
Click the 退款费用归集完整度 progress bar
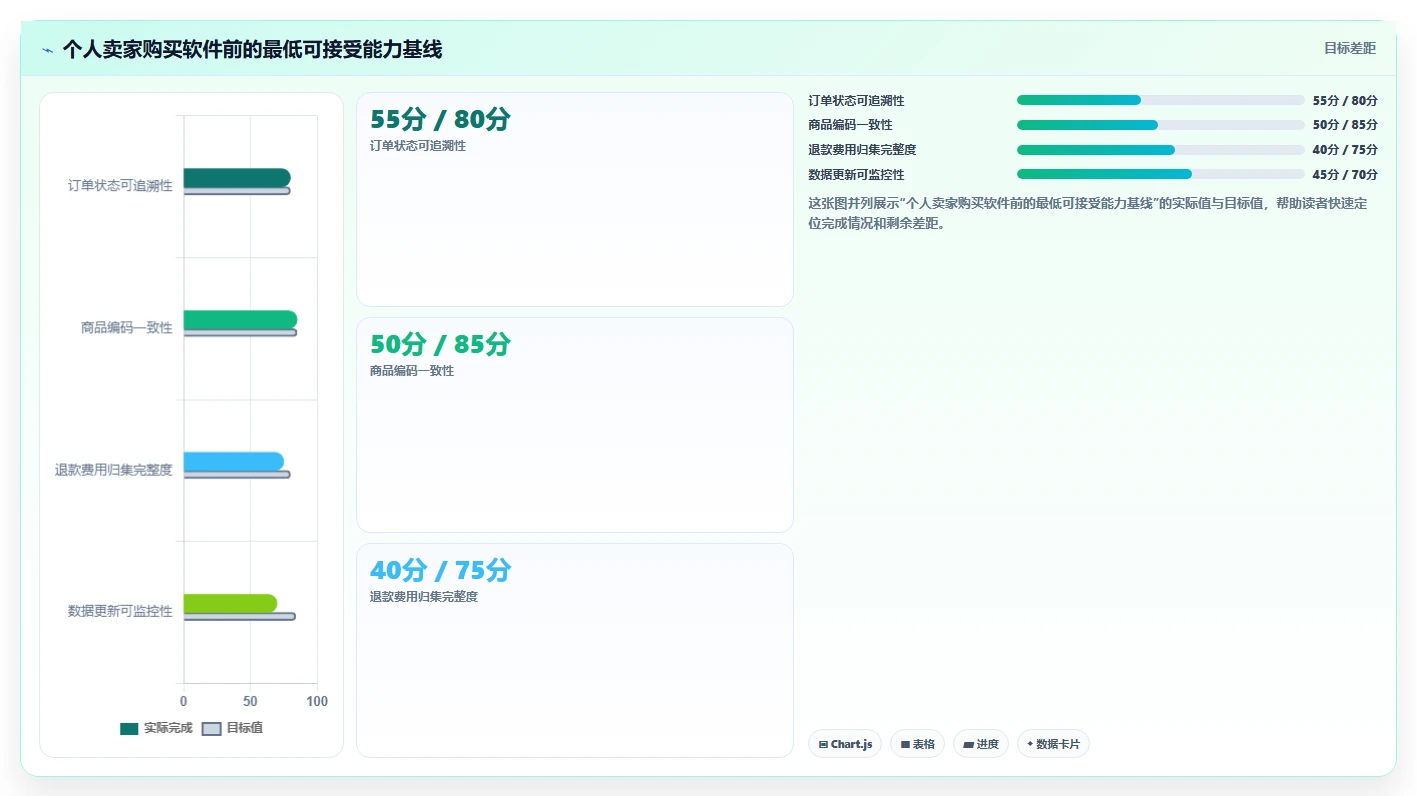(x=1161, y=150)
